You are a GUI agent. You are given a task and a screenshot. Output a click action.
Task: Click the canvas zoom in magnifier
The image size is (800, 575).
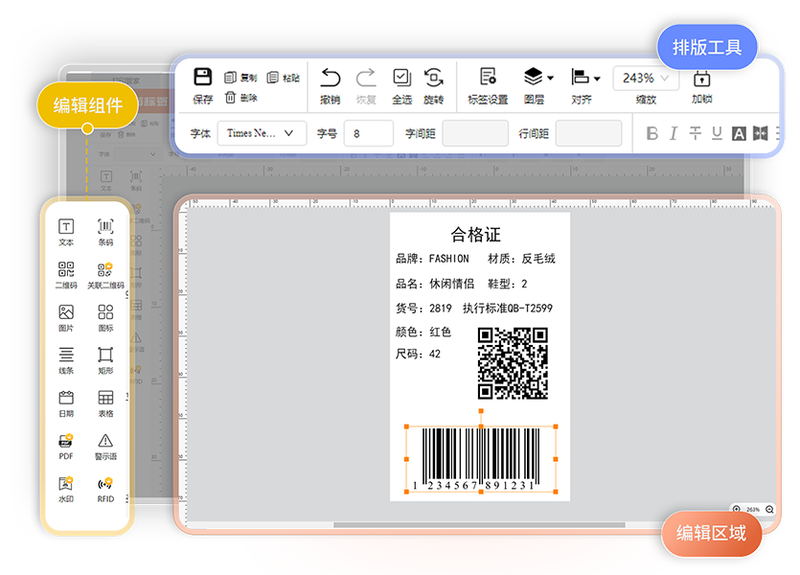(x=736, y=509)
